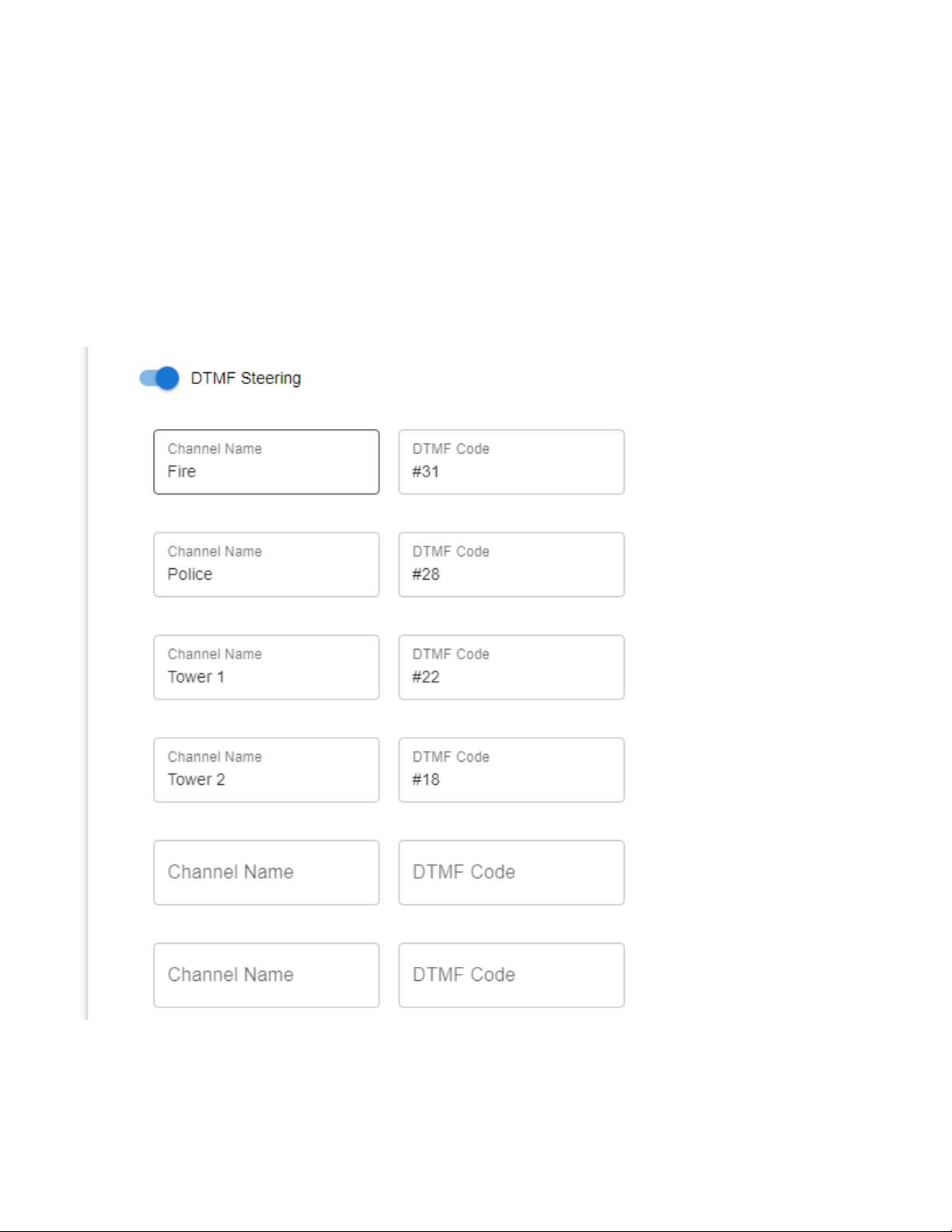Viewport: 952px width, 1232px height.
Task: Click the DTMF Steering label text
Action: tap(246, 379)
